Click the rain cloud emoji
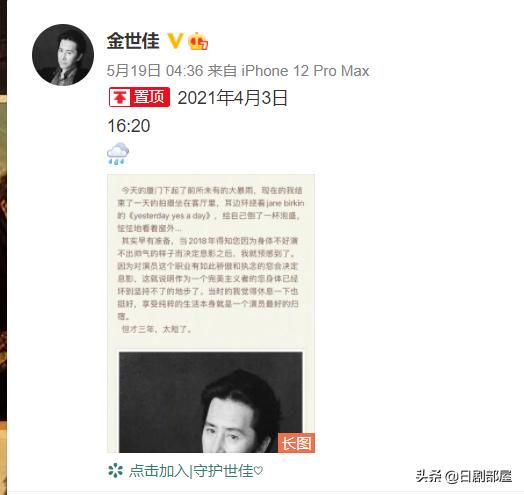This screenshot has width=524, height=495. click(118, 153)
